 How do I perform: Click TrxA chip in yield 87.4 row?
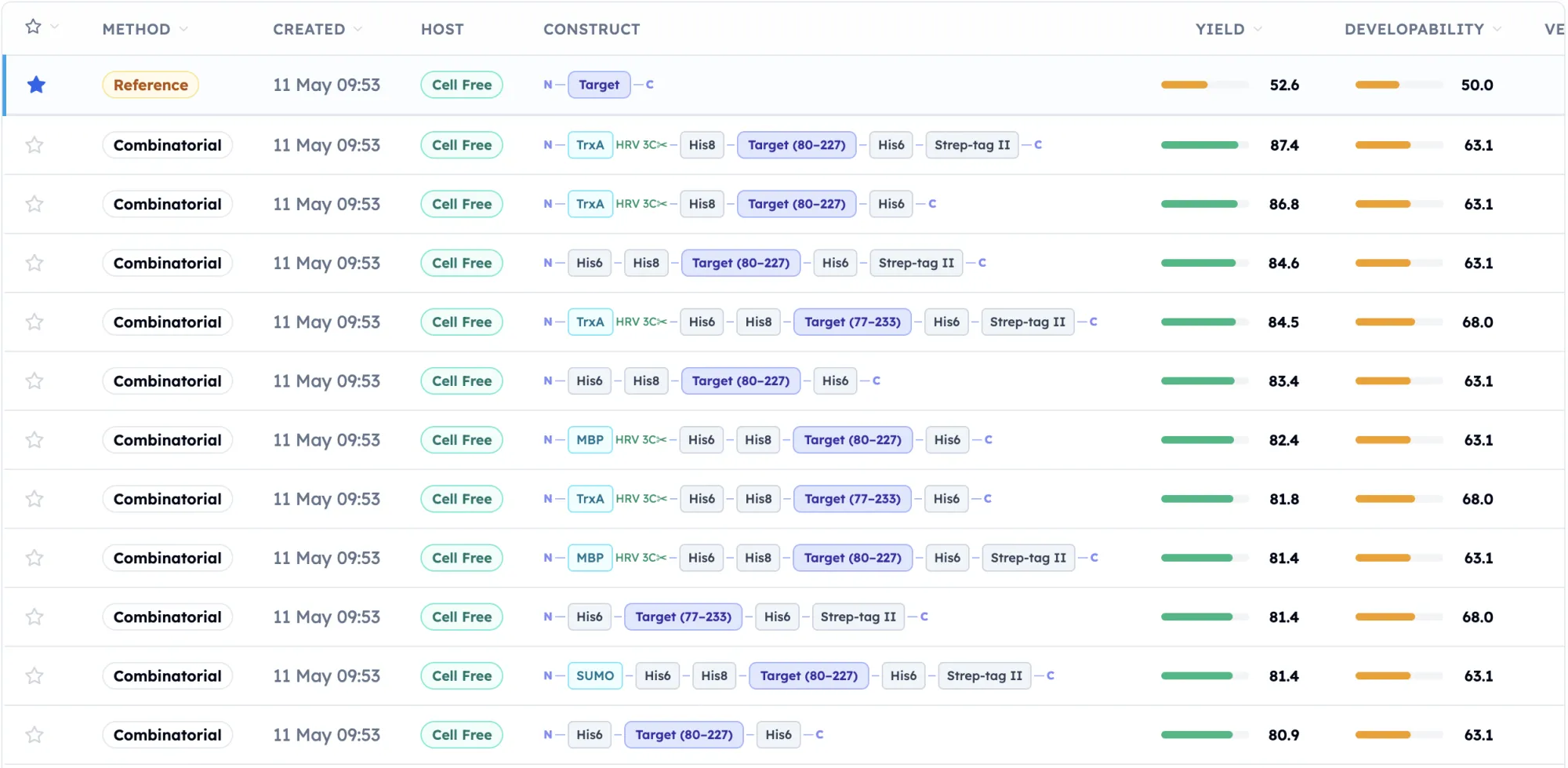coord(590,145)
